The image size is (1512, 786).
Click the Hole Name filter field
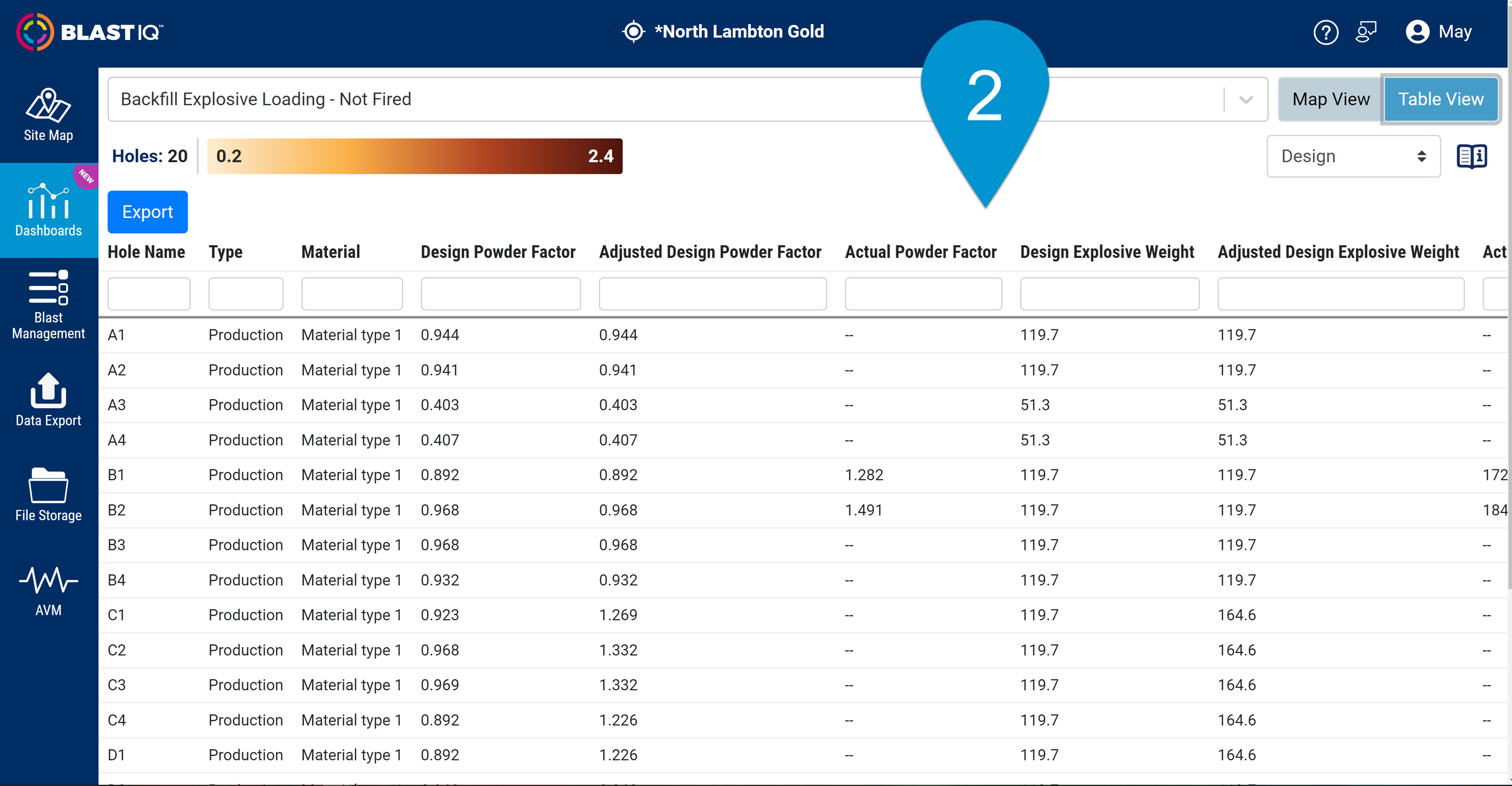149,293
